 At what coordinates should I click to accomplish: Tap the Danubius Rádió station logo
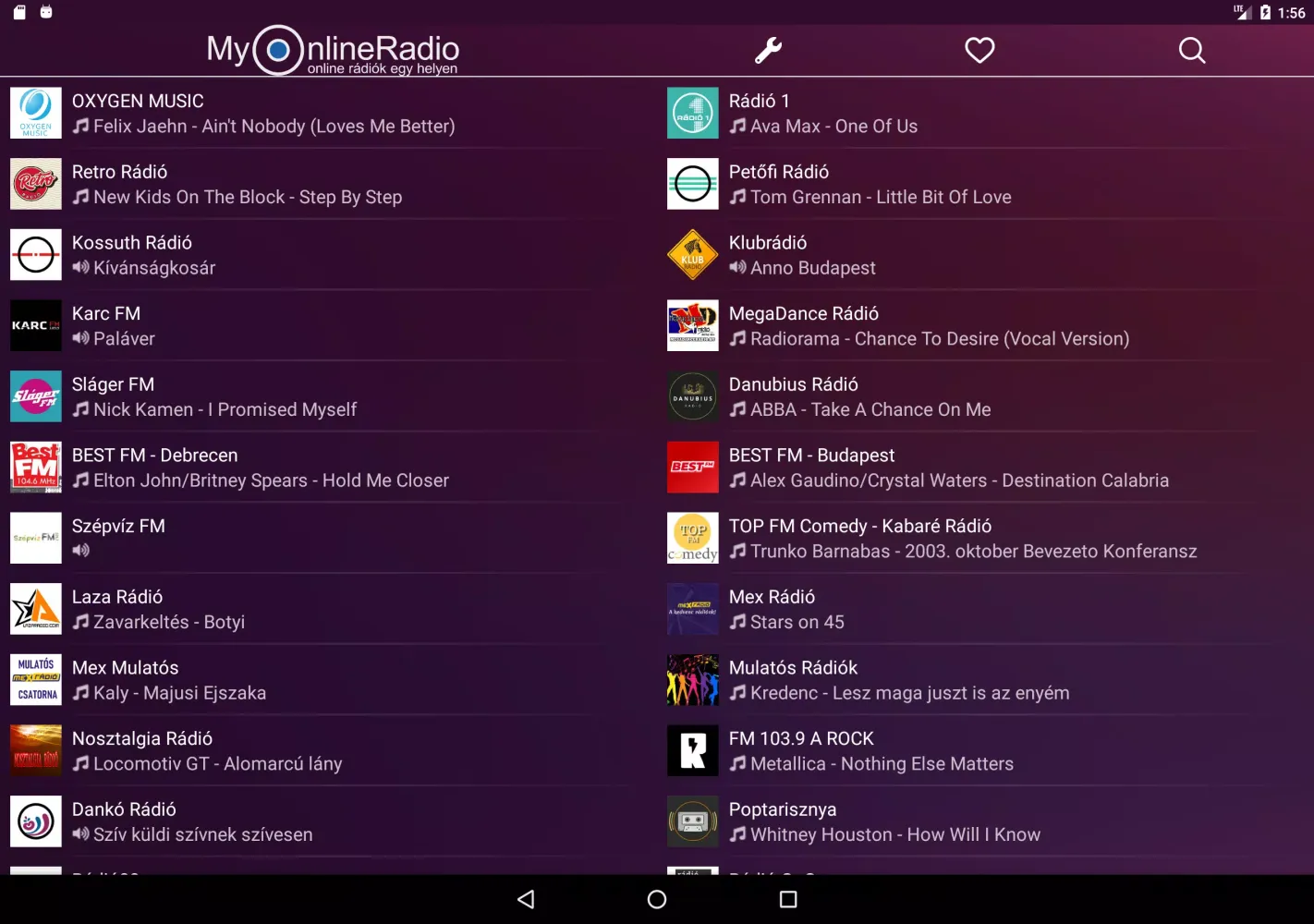(x=693, y=396)
